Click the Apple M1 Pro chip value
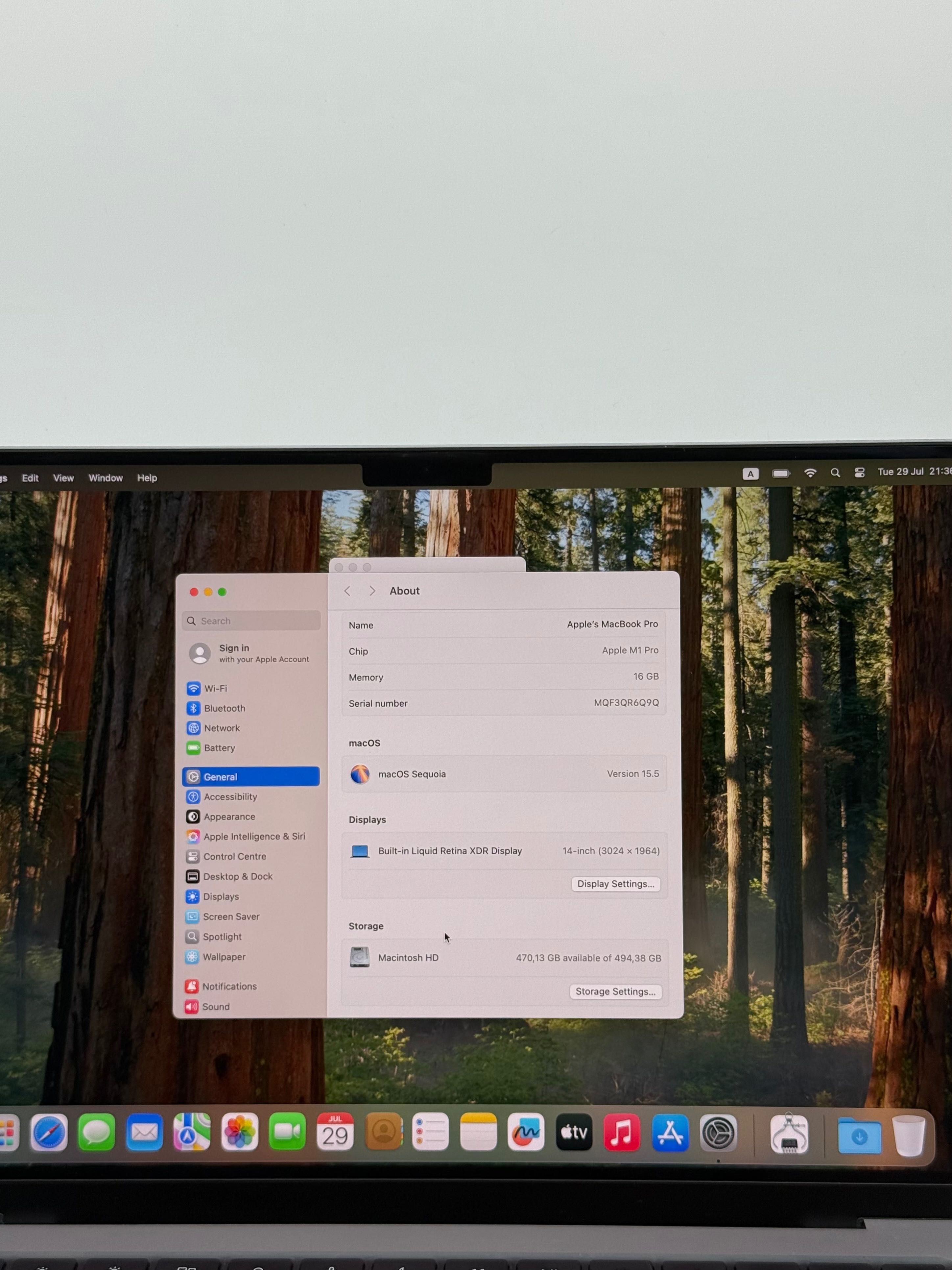952x1270 pixels. pyautogui.click(x=630, y=650)
